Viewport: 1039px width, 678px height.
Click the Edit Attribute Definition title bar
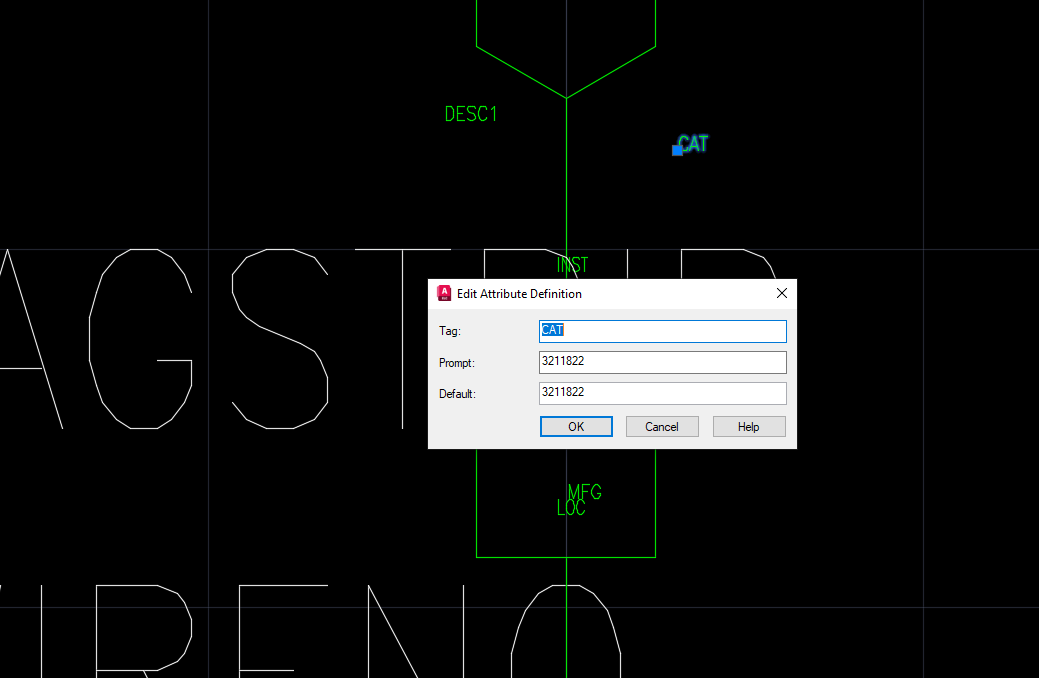point(600,293)
